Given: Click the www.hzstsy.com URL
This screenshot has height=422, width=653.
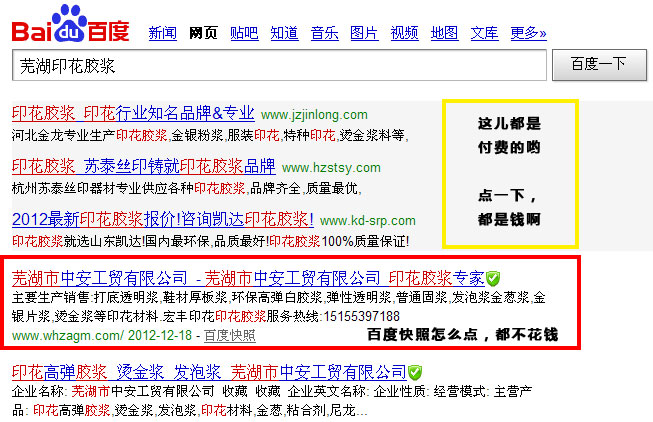Looking at the screenshot, I should point(331,168).
